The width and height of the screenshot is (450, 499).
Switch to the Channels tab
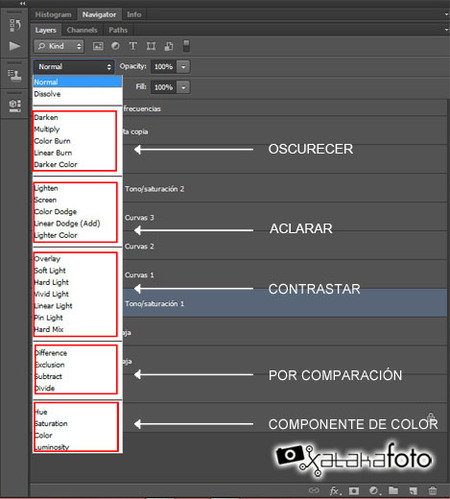pyautogui.click(x=82, y=30)
